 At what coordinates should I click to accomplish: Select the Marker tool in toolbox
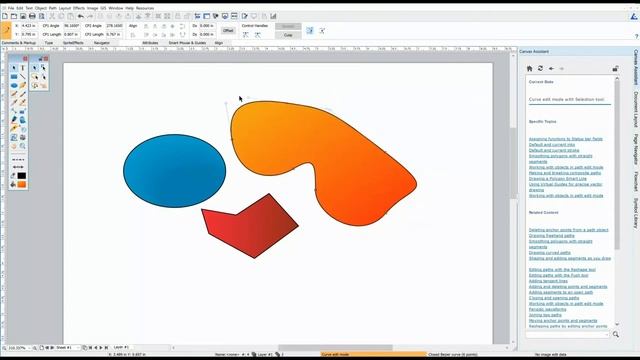(x=14, y=120)
